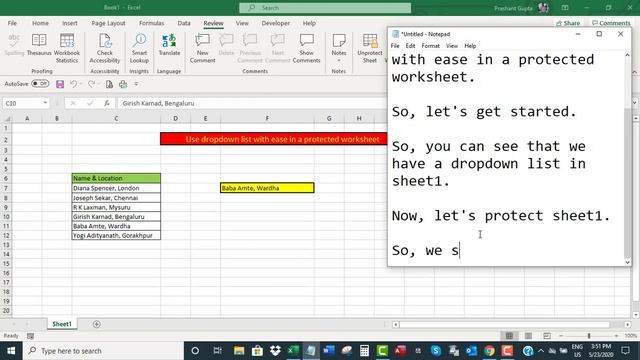Click Unprotect Sheet button
This screenshot has height=360, width=640.
click(x=370, y=48)
